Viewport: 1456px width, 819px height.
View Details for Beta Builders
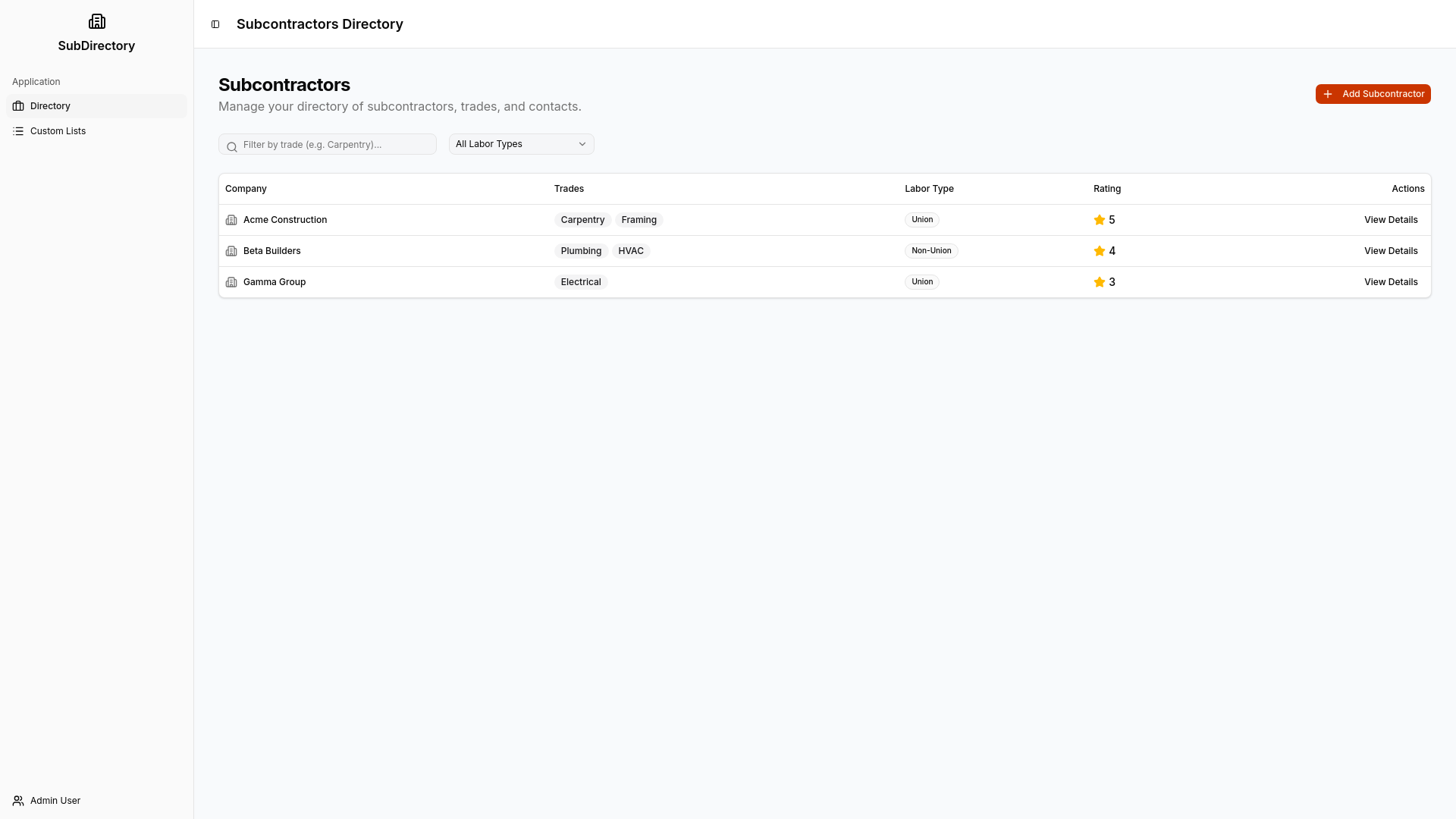[x=1391, y=251]
